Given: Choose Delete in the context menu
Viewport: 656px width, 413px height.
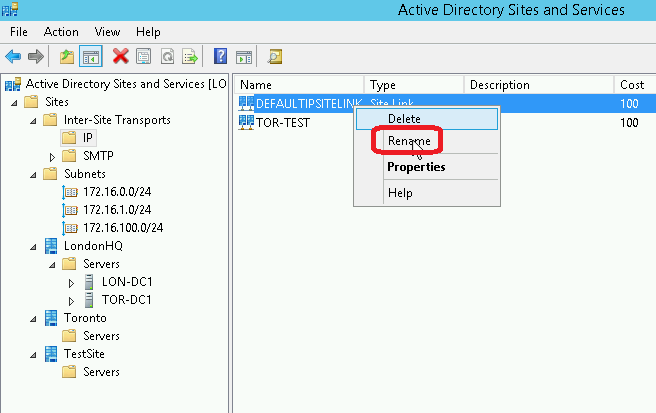Looking at the screenshot, I should coord(427,119).
